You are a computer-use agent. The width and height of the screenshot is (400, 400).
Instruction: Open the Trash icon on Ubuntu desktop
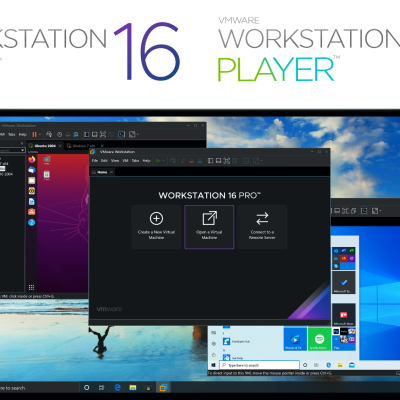tap(47, 175)
